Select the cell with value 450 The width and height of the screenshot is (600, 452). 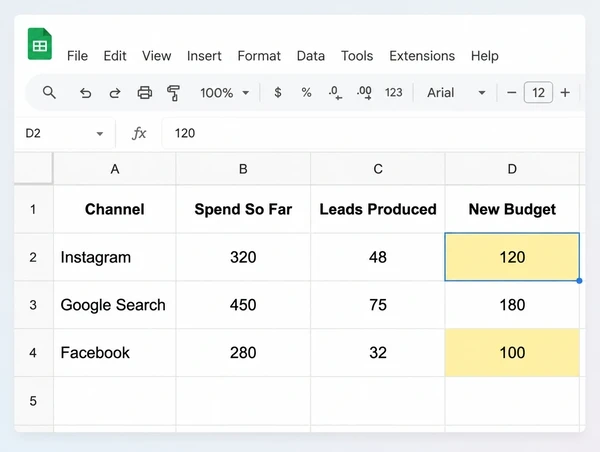pos(243,305)
